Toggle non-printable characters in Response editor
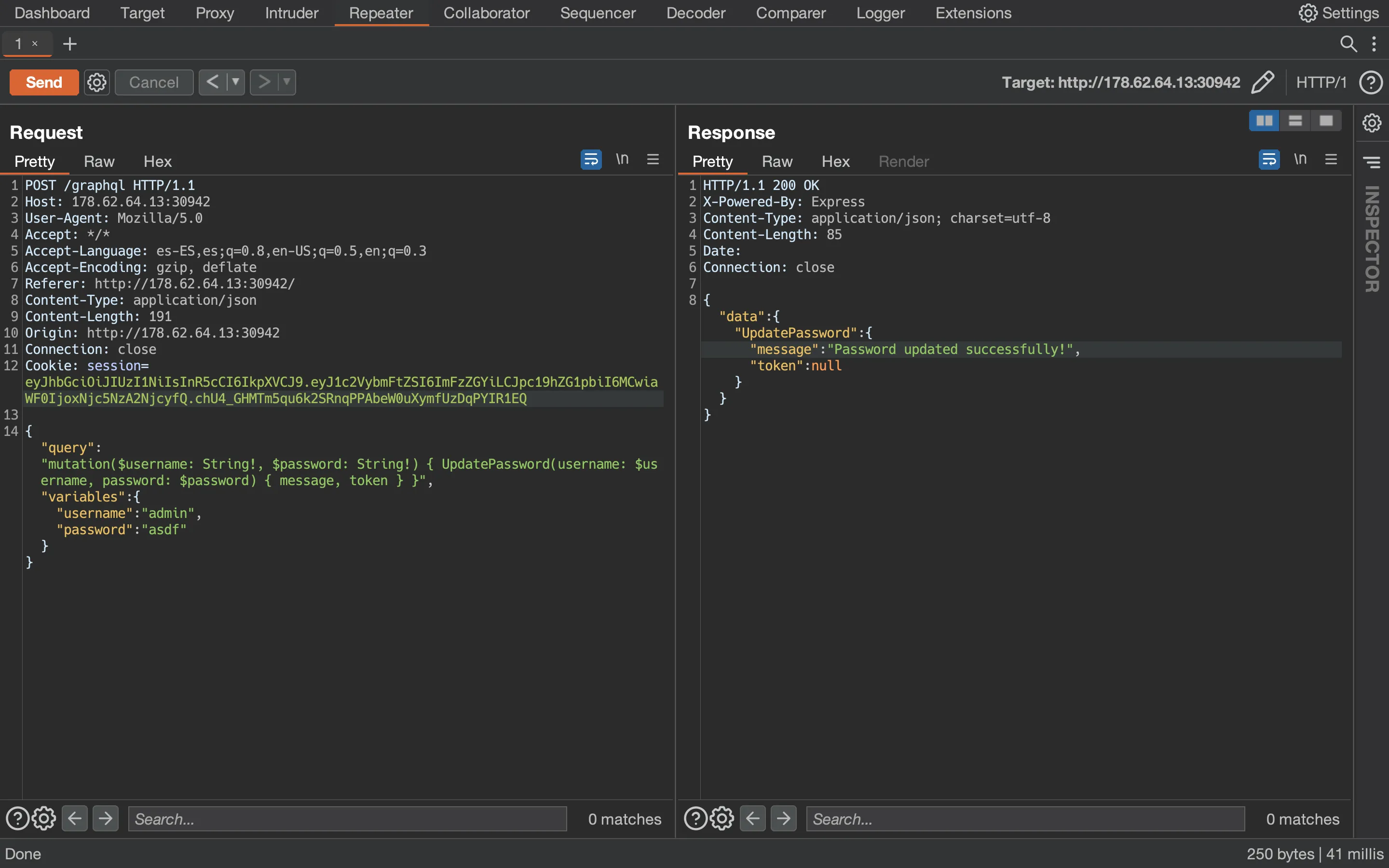 click(1300, 159)
